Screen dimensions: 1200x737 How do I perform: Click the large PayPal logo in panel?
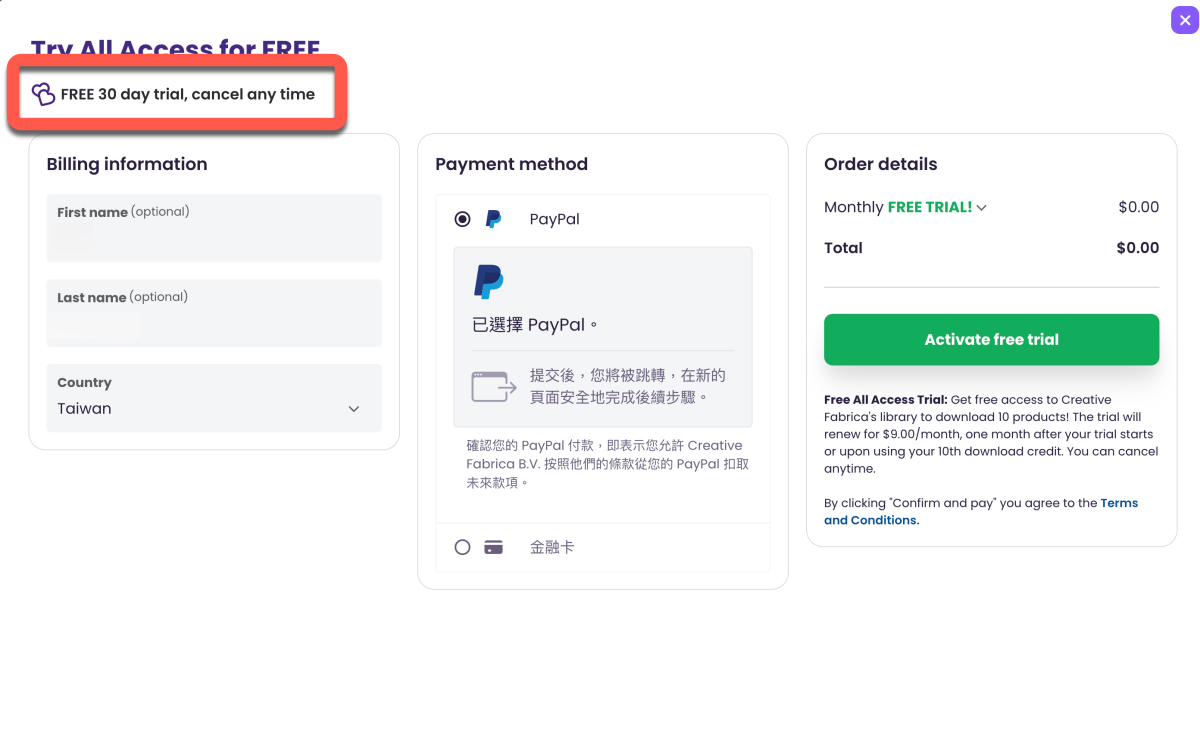click(489, 282)
